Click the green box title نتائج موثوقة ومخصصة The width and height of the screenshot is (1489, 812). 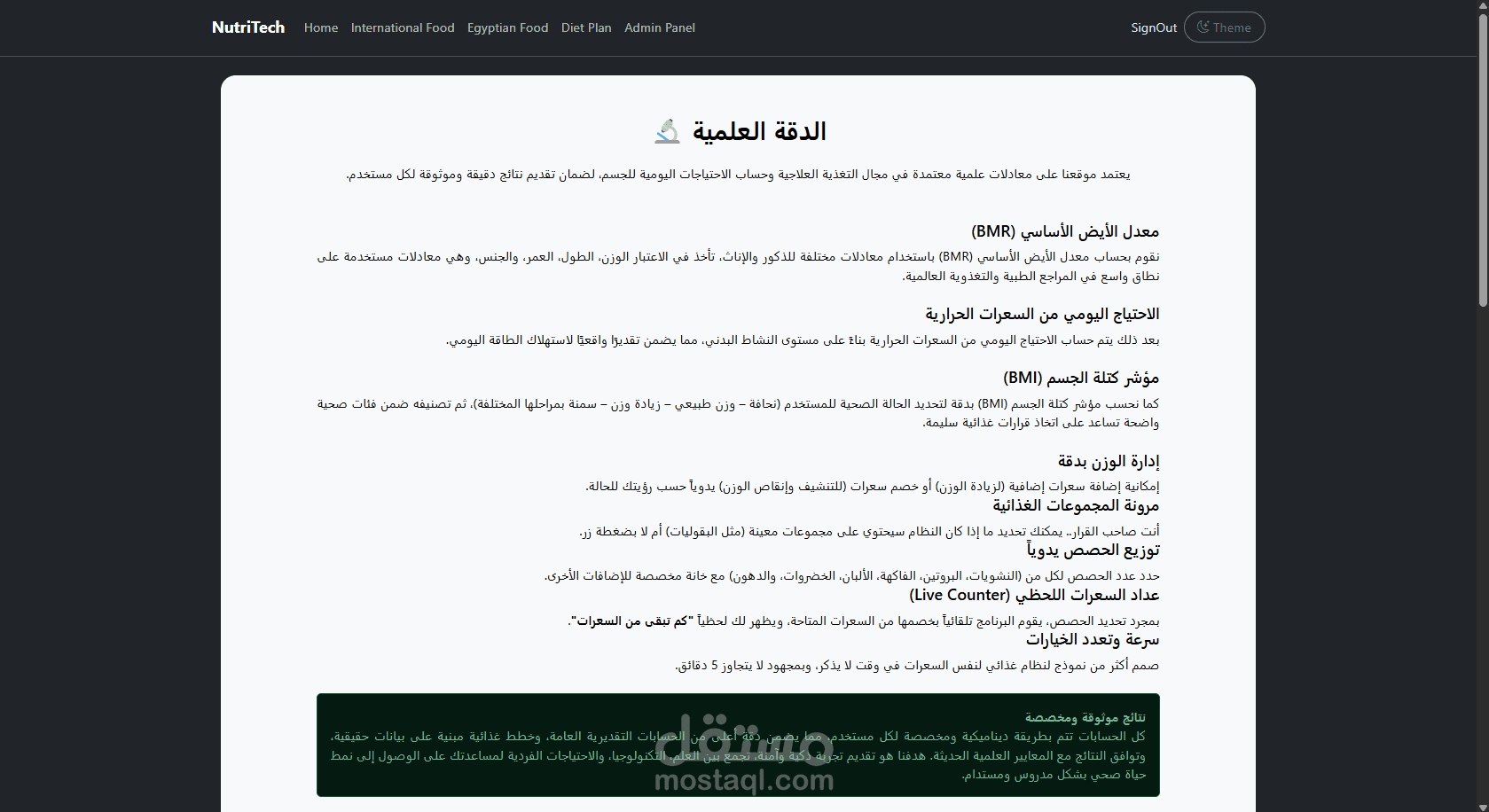(1085, 717)
